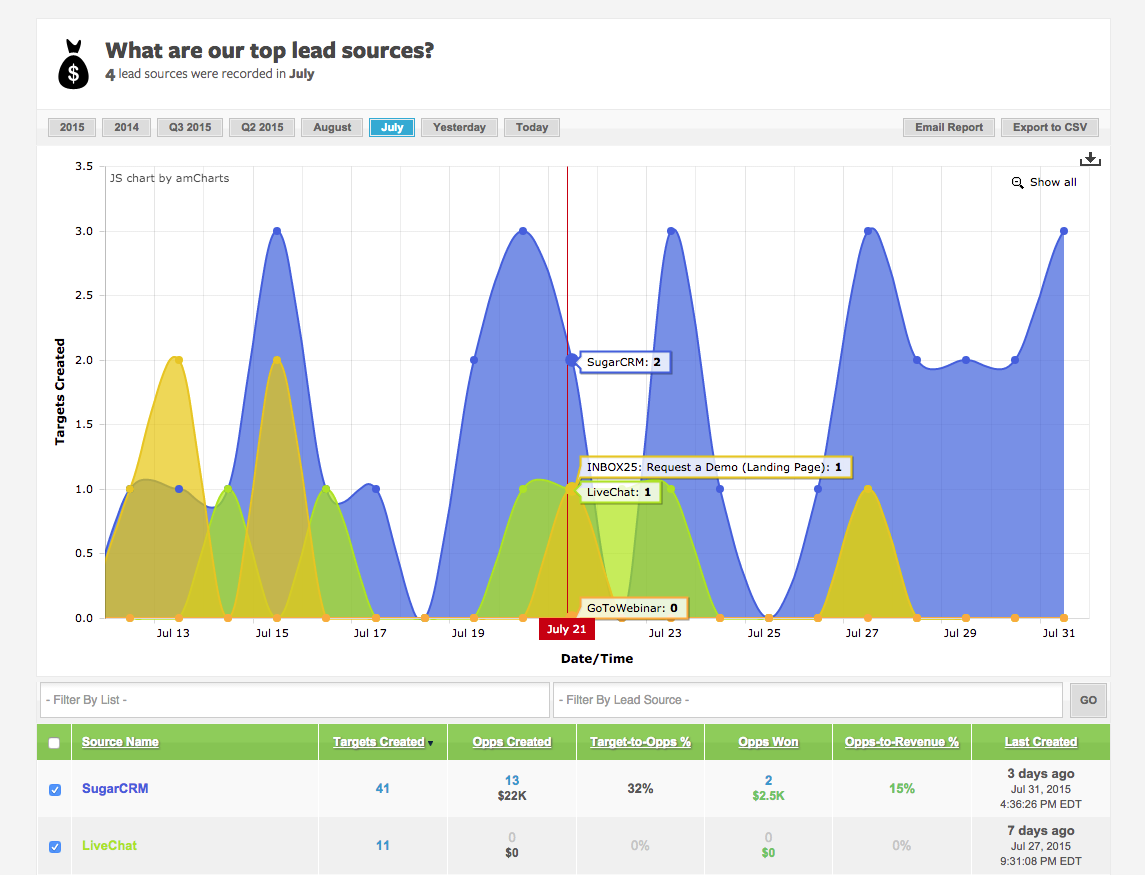
Task: Show the Yesterday date range
Action: [x=459, y=127]
